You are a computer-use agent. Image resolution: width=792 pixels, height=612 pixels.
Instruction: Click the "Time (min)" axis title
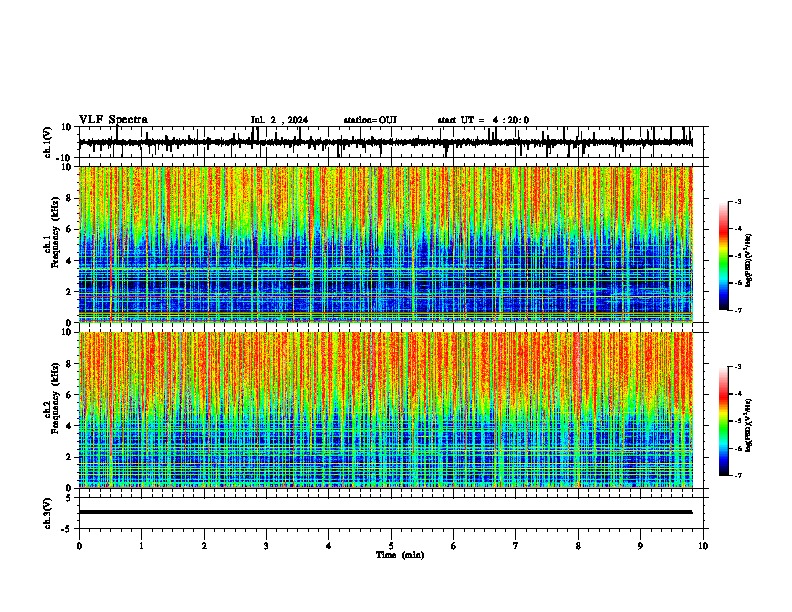(x=400, y=555)
